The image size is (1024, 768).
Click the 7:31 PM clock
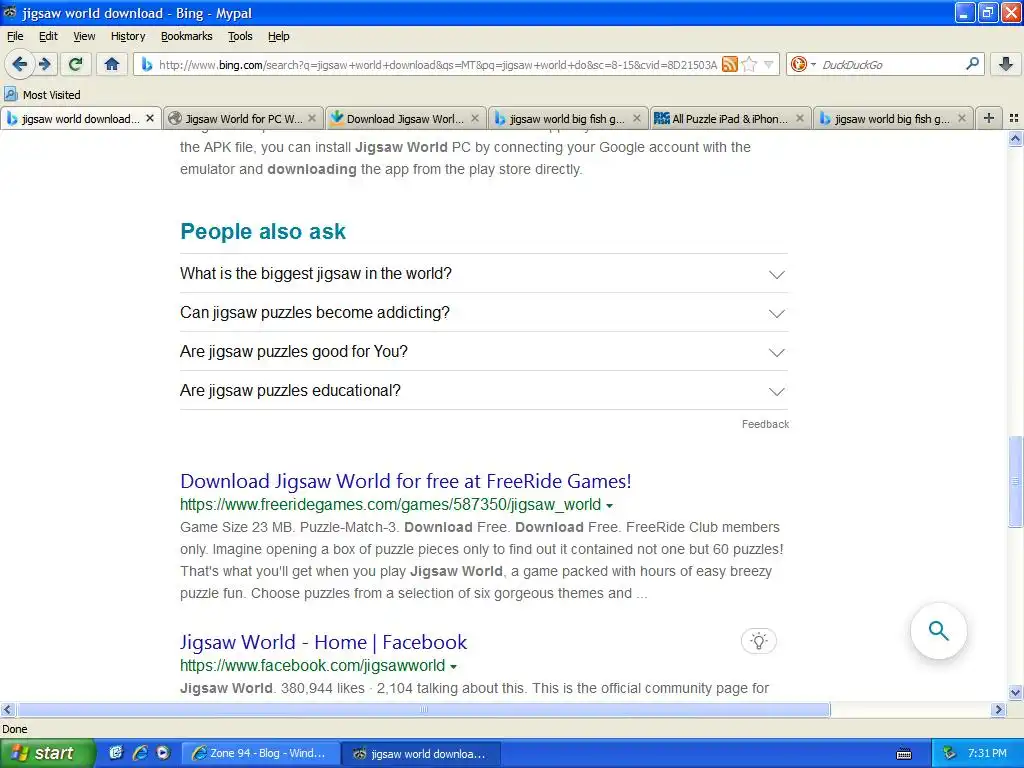pos(987,753)
